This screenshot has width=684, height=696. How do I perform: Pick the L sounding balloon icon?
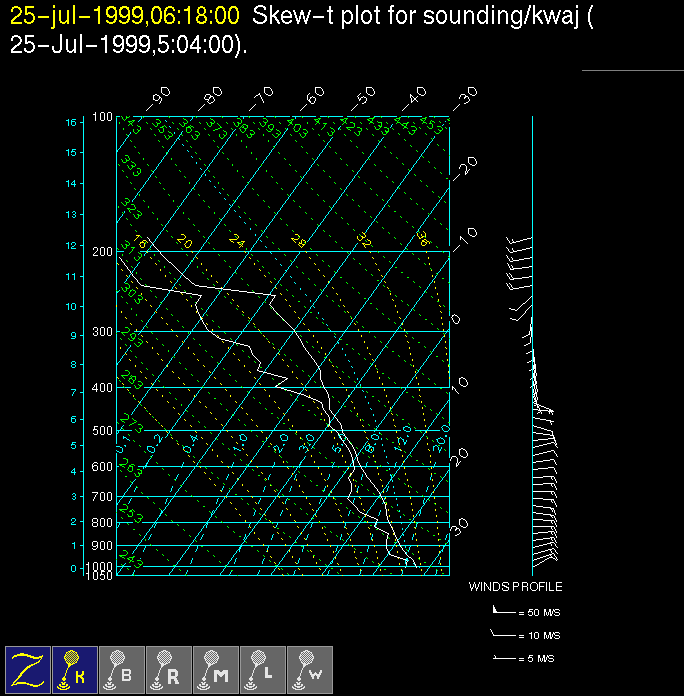click(262, 669)
